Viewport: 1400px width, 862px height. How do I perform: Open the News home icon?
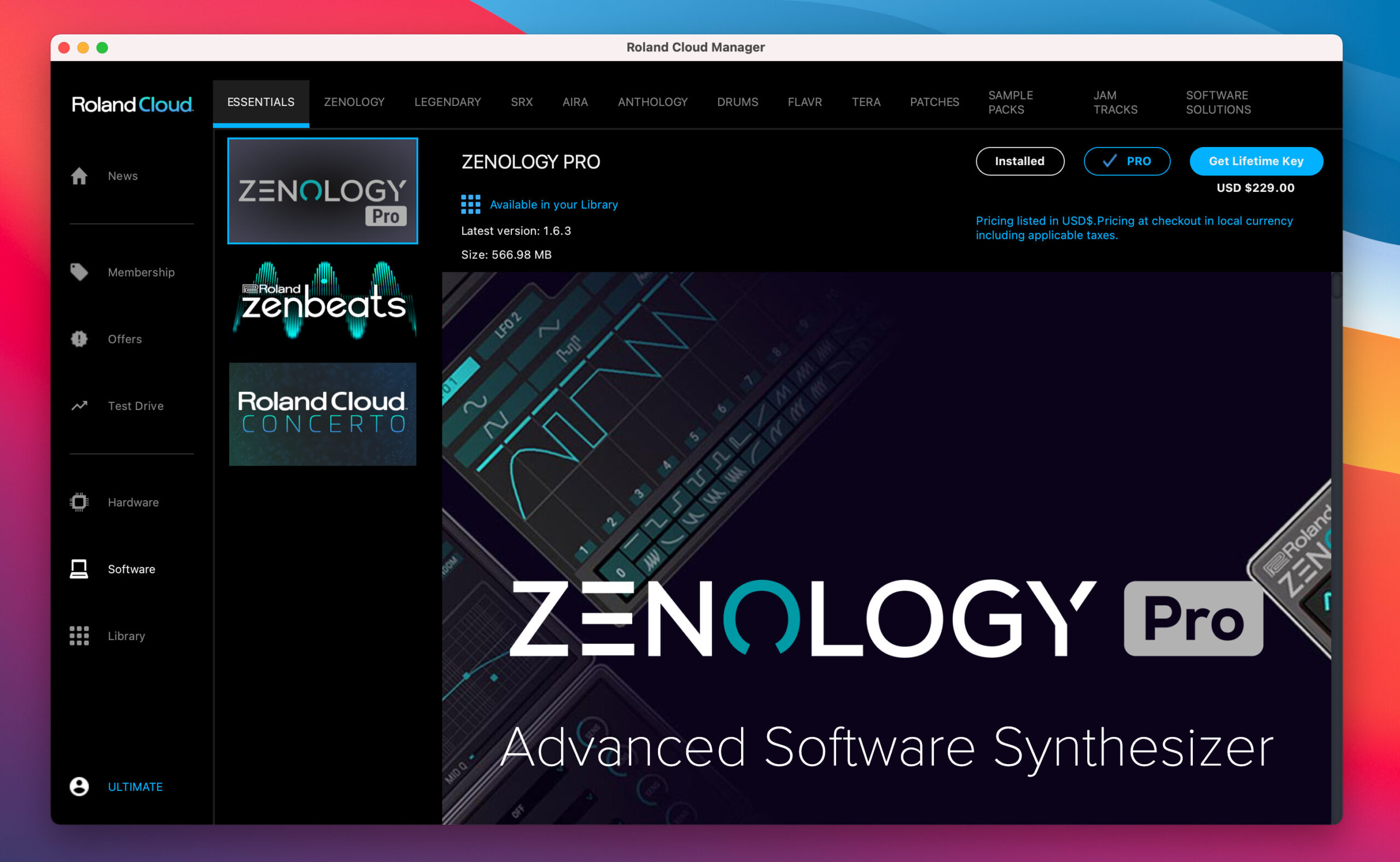coord(79,176)
